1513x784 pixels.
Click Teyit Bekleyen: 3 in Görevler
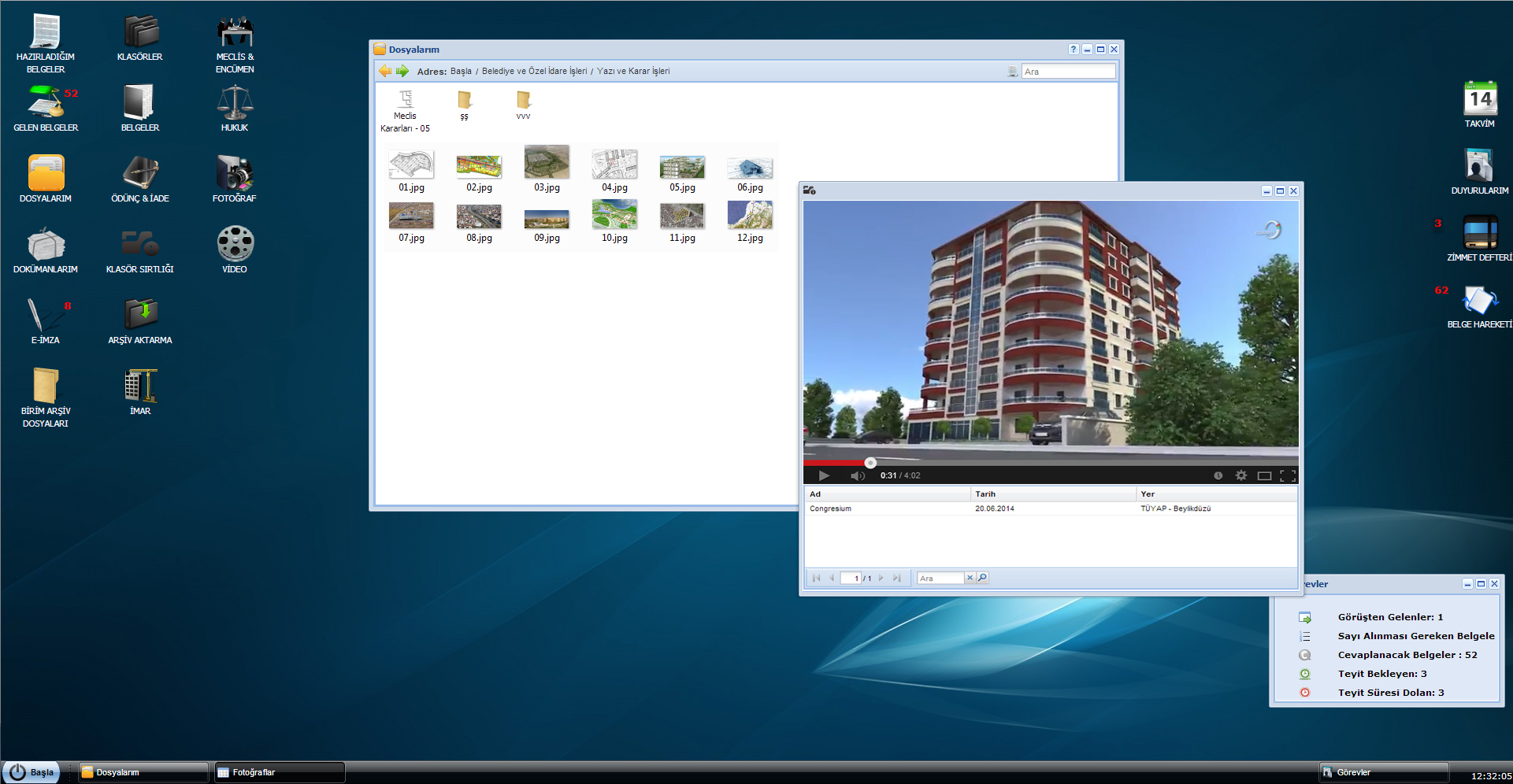1382,674
